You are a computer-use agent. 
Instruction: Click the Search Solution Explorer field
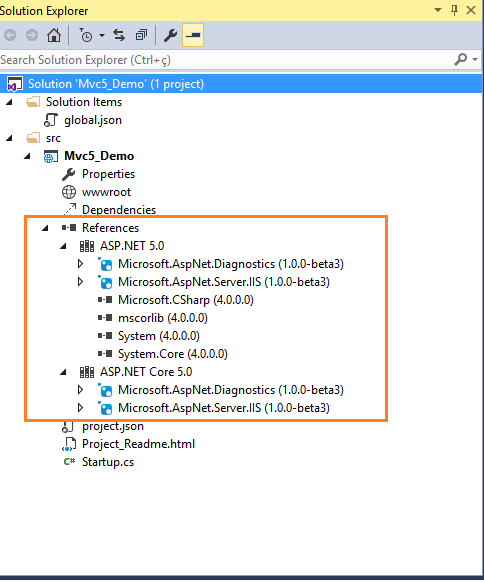click(225, 60)
